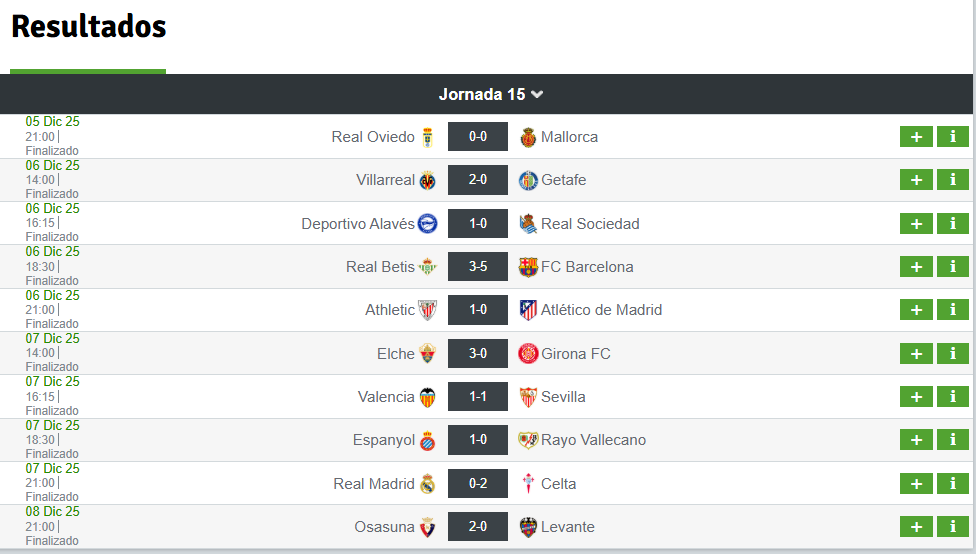Click the Espanyol team name link
This screenshot has width=976, height=554.
(x=383, y=440)
